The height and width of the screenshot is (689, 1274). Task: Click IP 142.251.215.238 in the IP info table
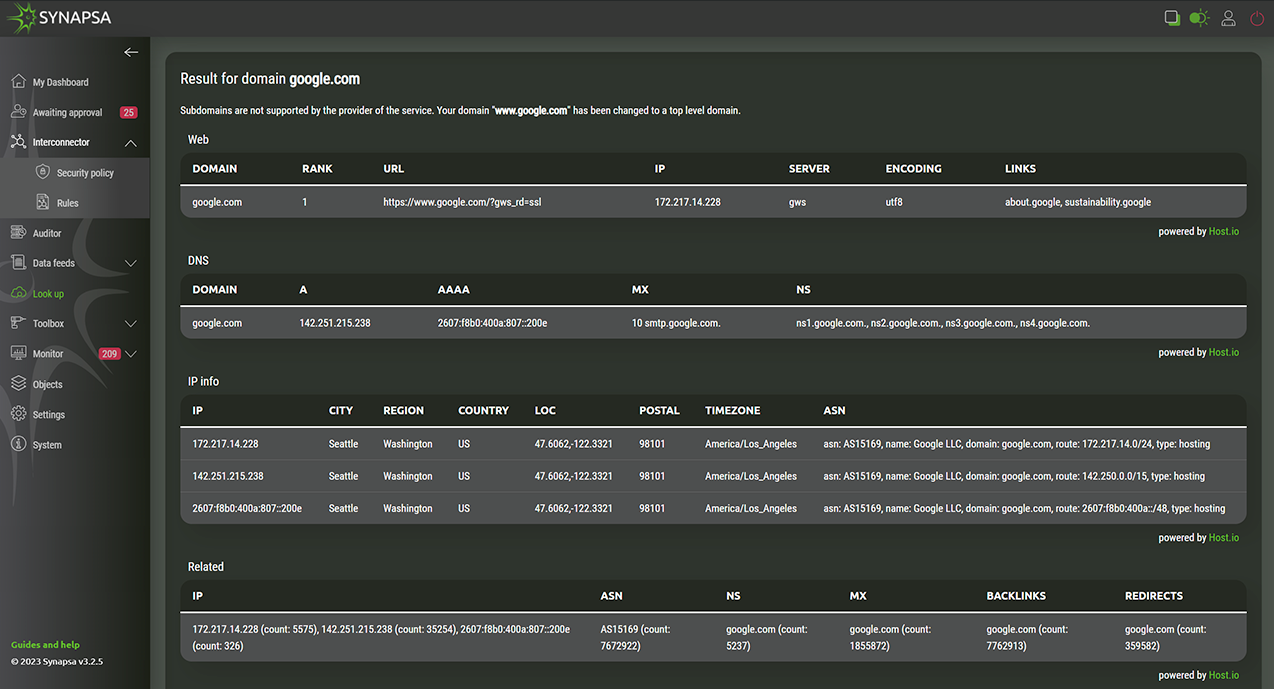[x=228, y=476]
